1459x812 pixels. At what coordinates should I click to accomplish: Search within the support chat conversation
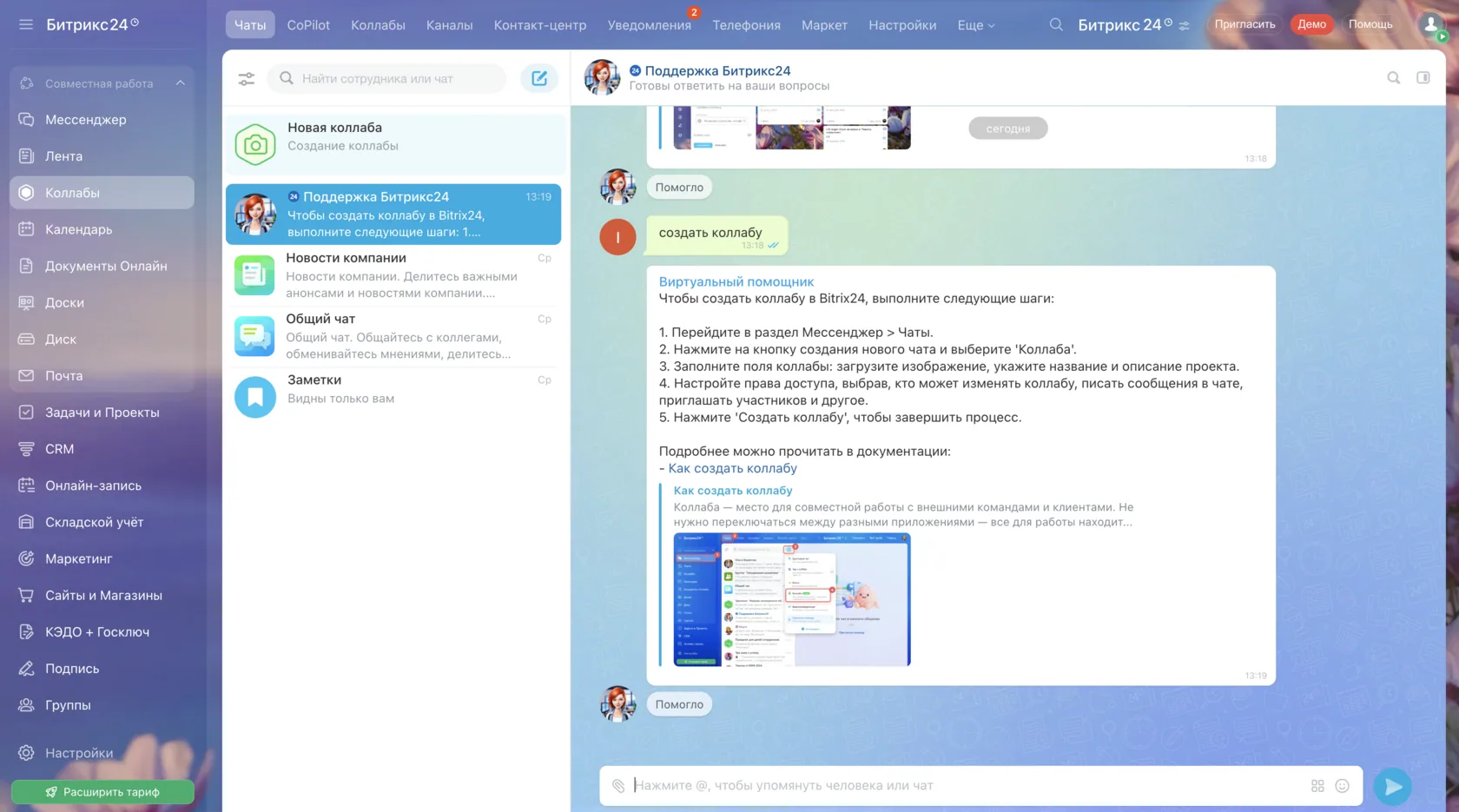tap(1394, 78)
